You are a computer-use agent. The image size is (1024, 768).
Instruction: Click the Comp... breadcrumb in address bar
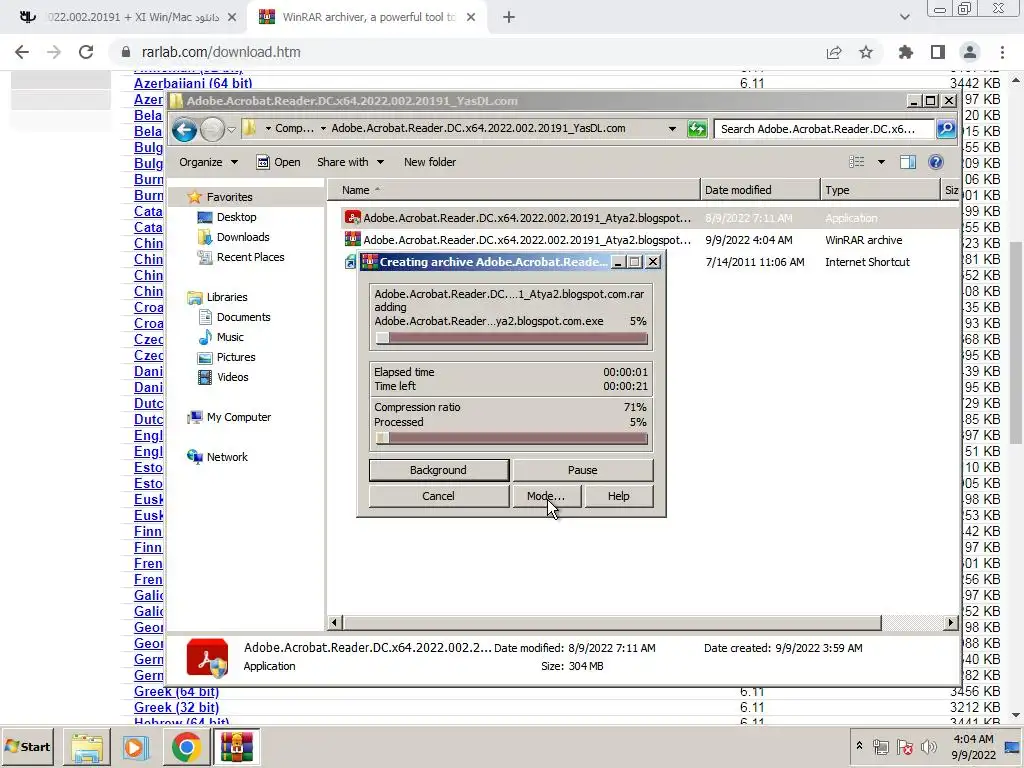point(294,129)
